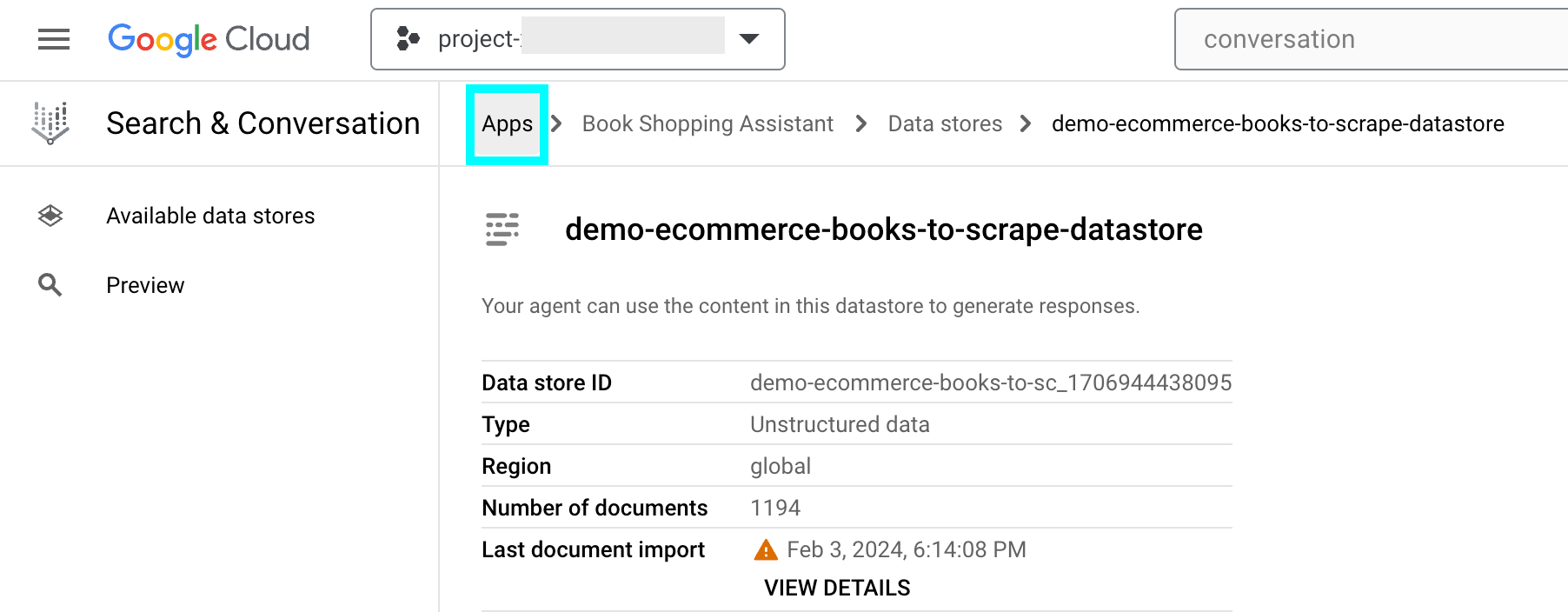1568x612 pixels.
Task: Click the datastore title icon
Action: [x=502, y=229]
